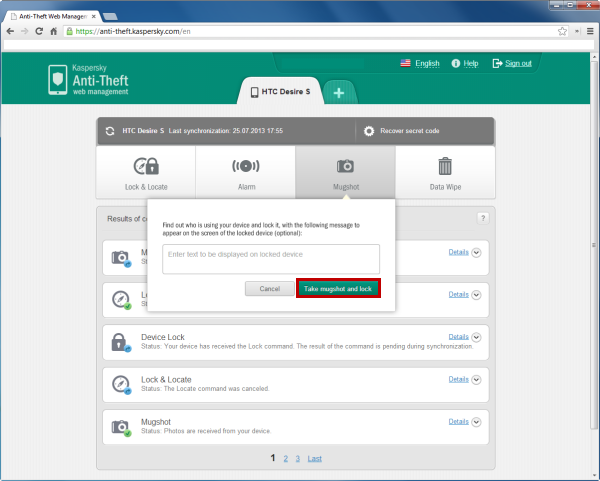Viewport: 600px width, 481px height.
Task: Open a new browser tab
Action: coord(110,16)
